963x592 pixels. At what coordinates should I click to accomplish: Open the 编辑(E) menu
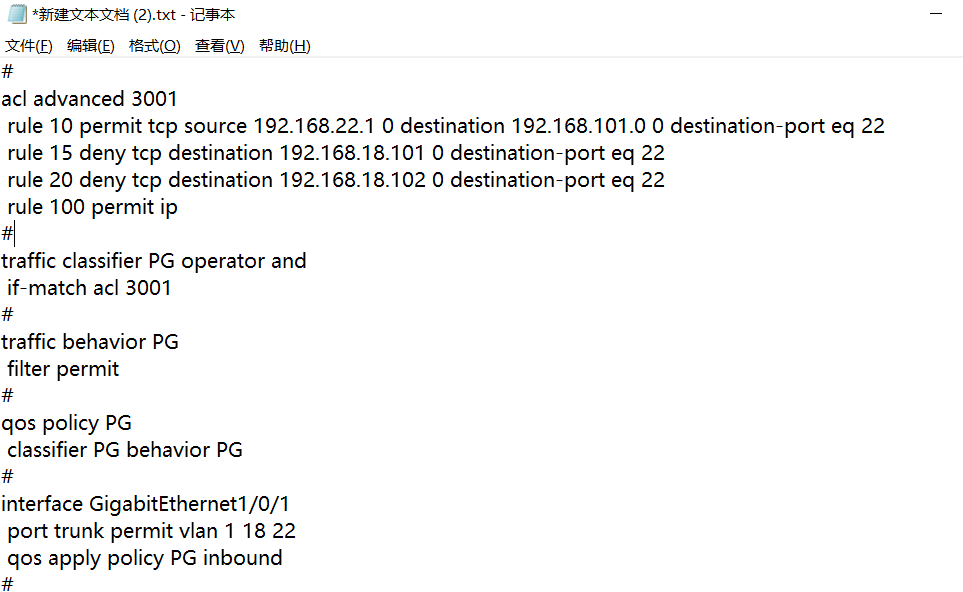[x=90, y=46]
